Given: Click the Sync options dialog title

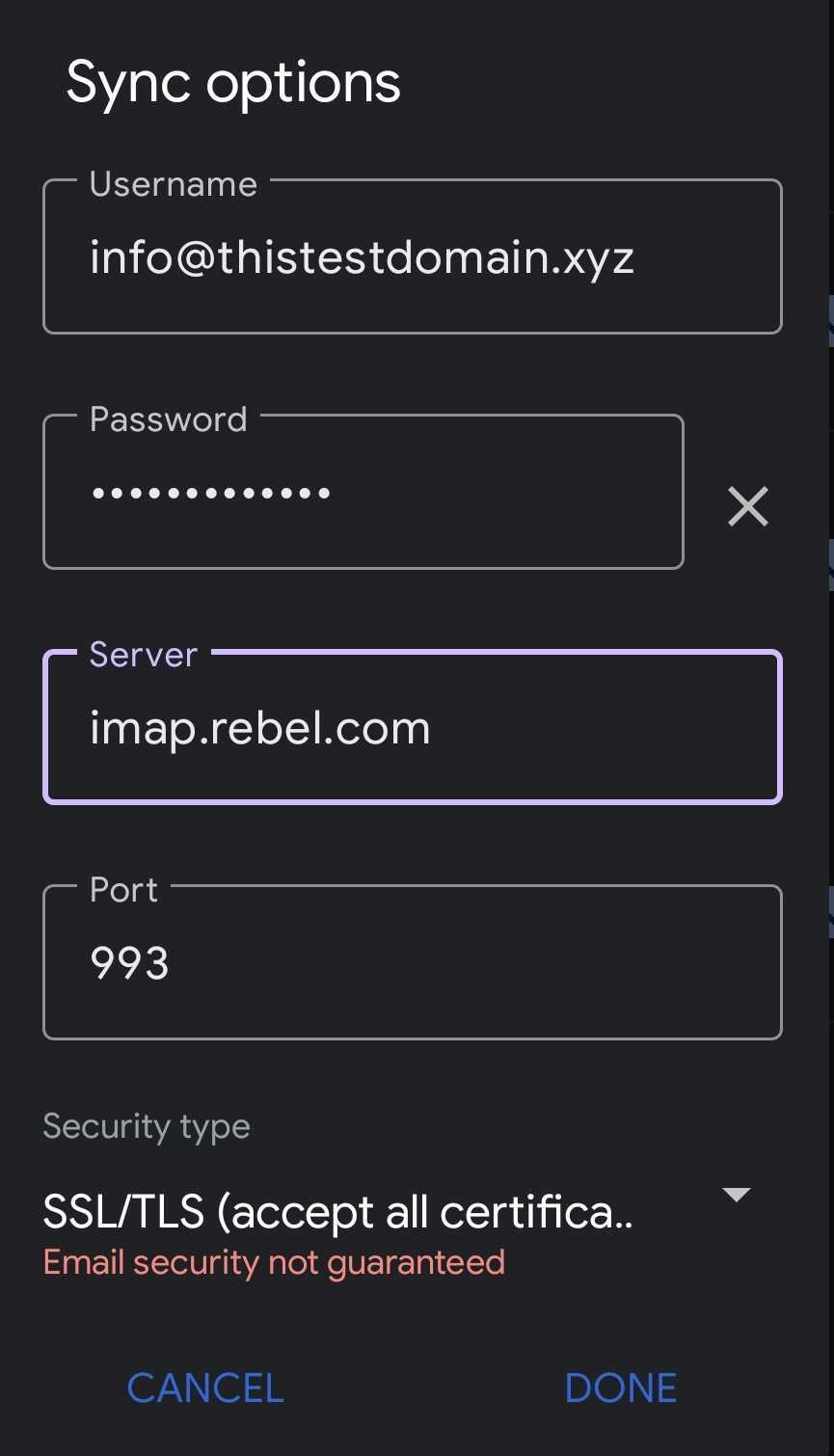Looking at the screenshot, I should (x=233, y=83).
